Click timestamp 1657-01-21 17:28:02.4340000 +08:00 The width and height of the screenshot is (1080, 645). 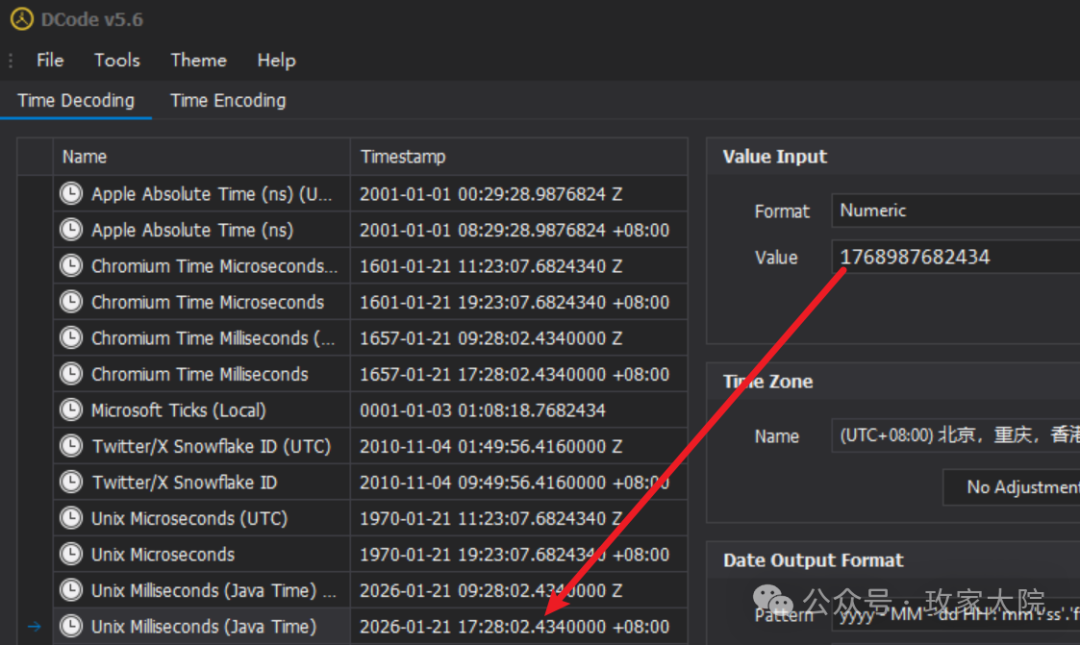[515, 374]
